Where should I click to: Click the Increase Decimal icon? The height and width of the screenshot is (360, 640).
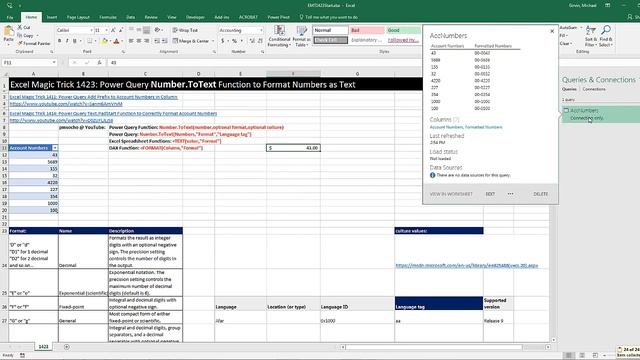[x=252, y=41]
